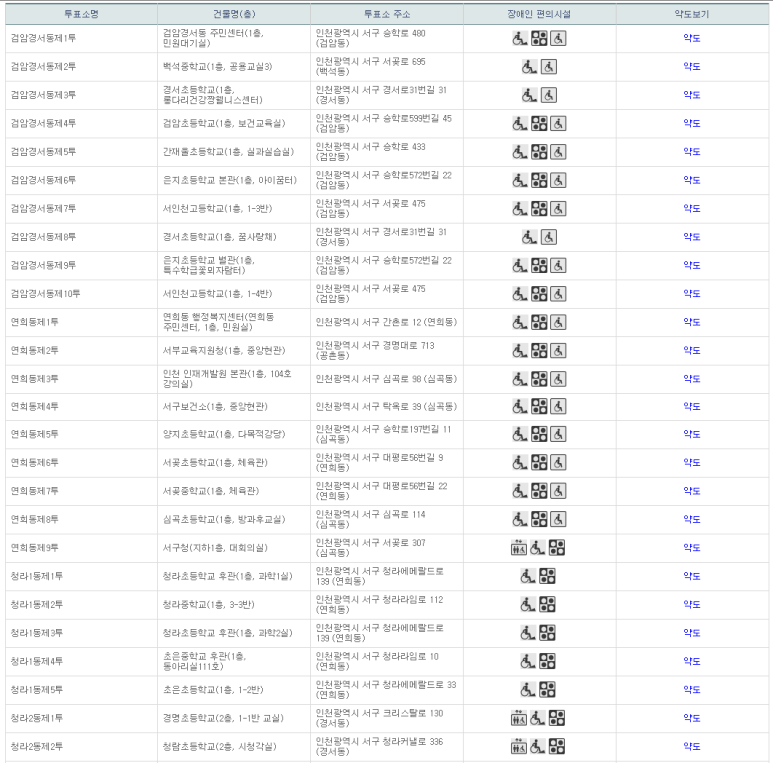Click wheelchair ramp icon in 연희동제1투 row
Screen dimensions: 773x763
[x=520, y=322]
